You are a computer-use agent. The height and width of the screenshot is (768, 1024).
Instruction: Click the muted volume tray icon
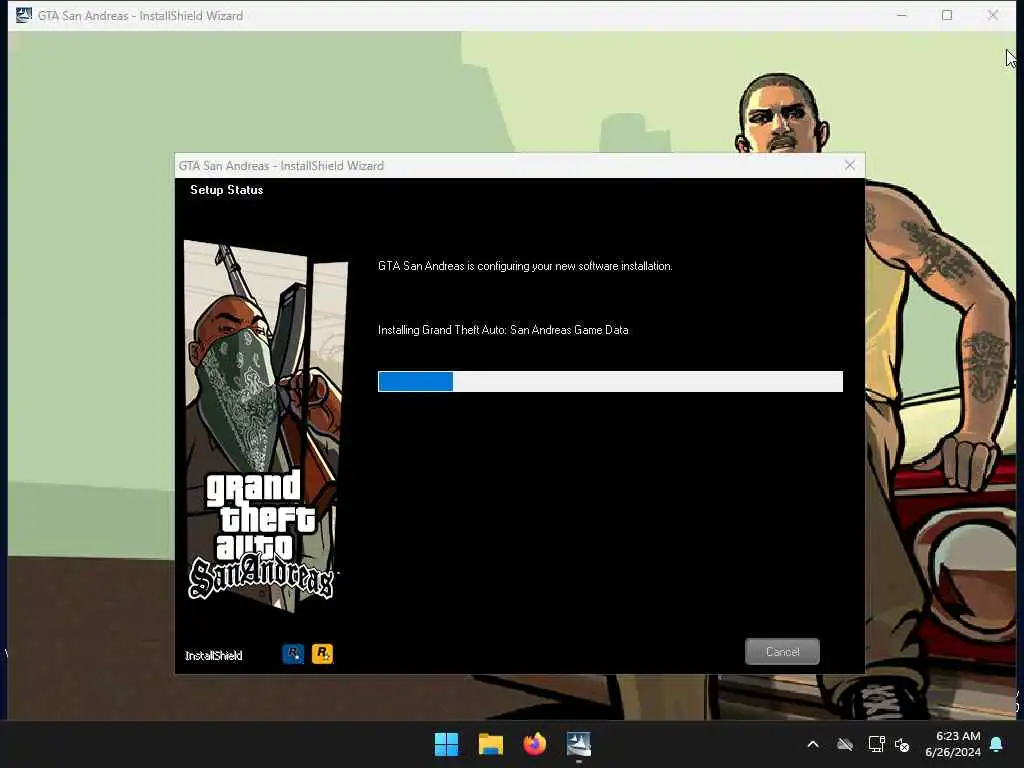(903, 744)
